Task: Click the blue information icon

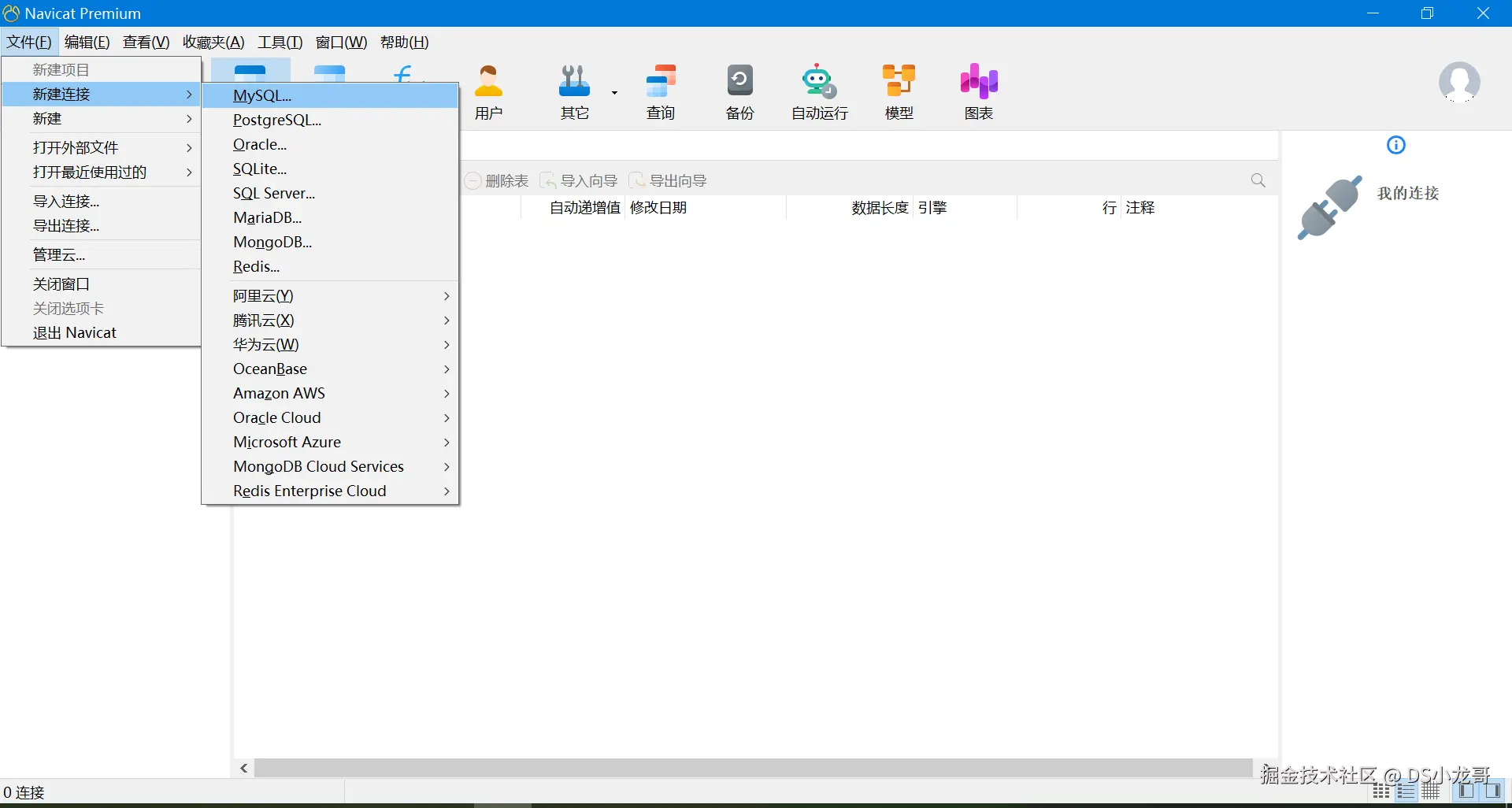Action: click(1396, 145)
